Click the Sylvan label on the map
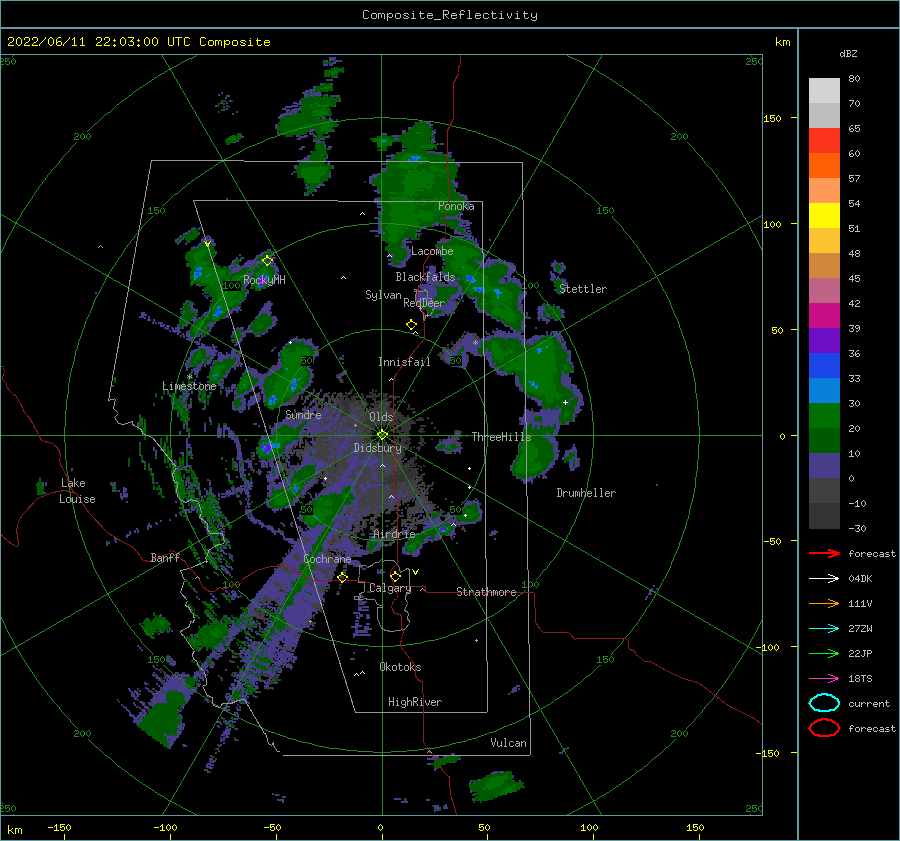Screen dimensions: 900x841 383,295
